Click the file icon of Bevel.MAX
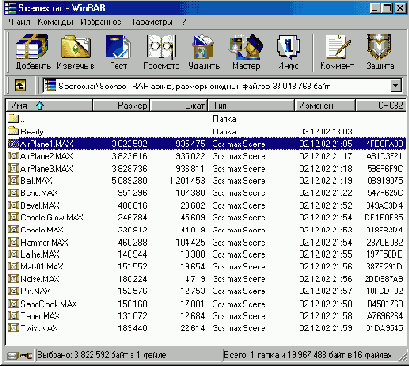The width and height of the screenshot is (409, 366). (x=13, y=205)
